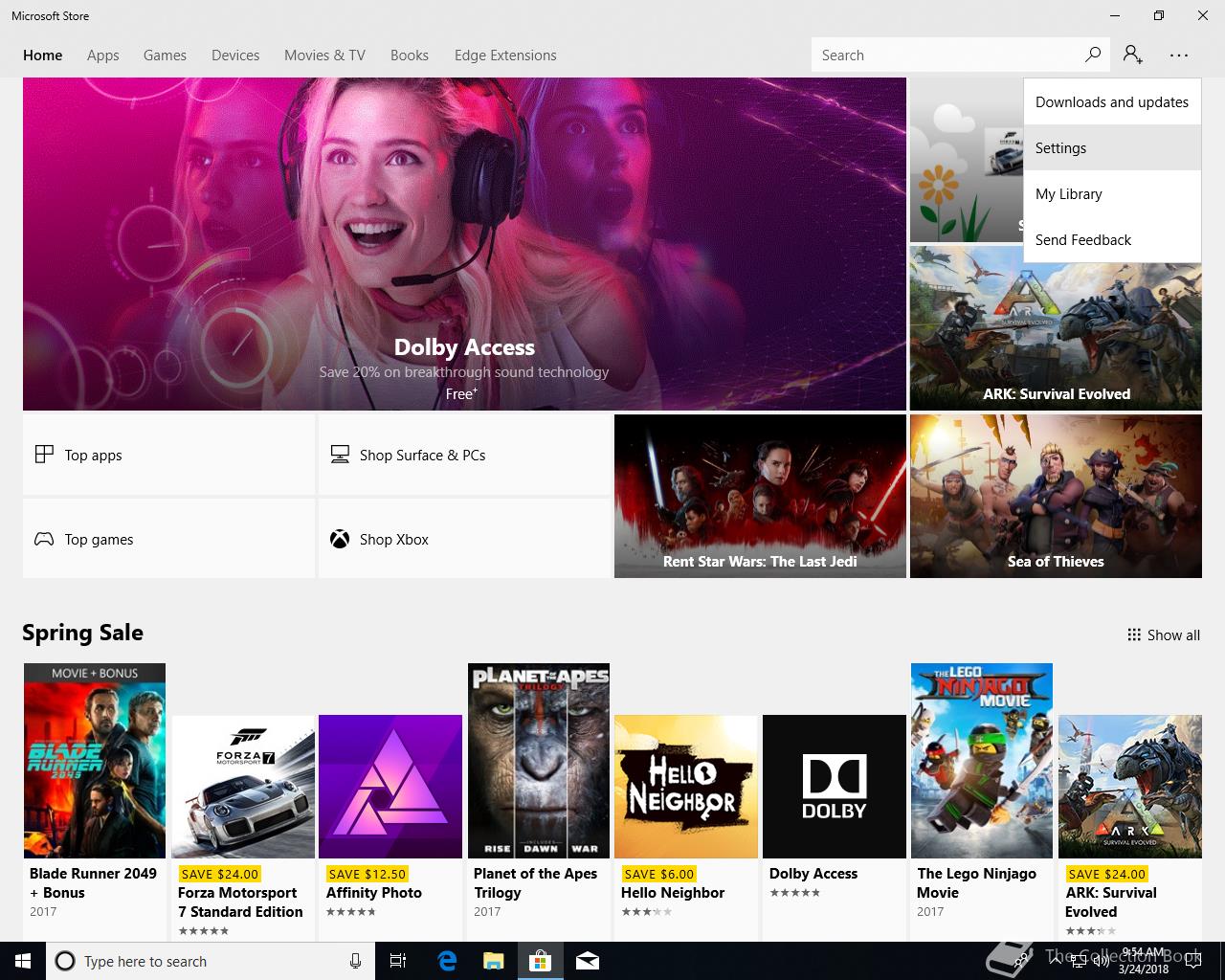Open the Shop Xbox tile
This screenshot has height=980, width=1225.
pyautogui.click(x=464, y=539)
